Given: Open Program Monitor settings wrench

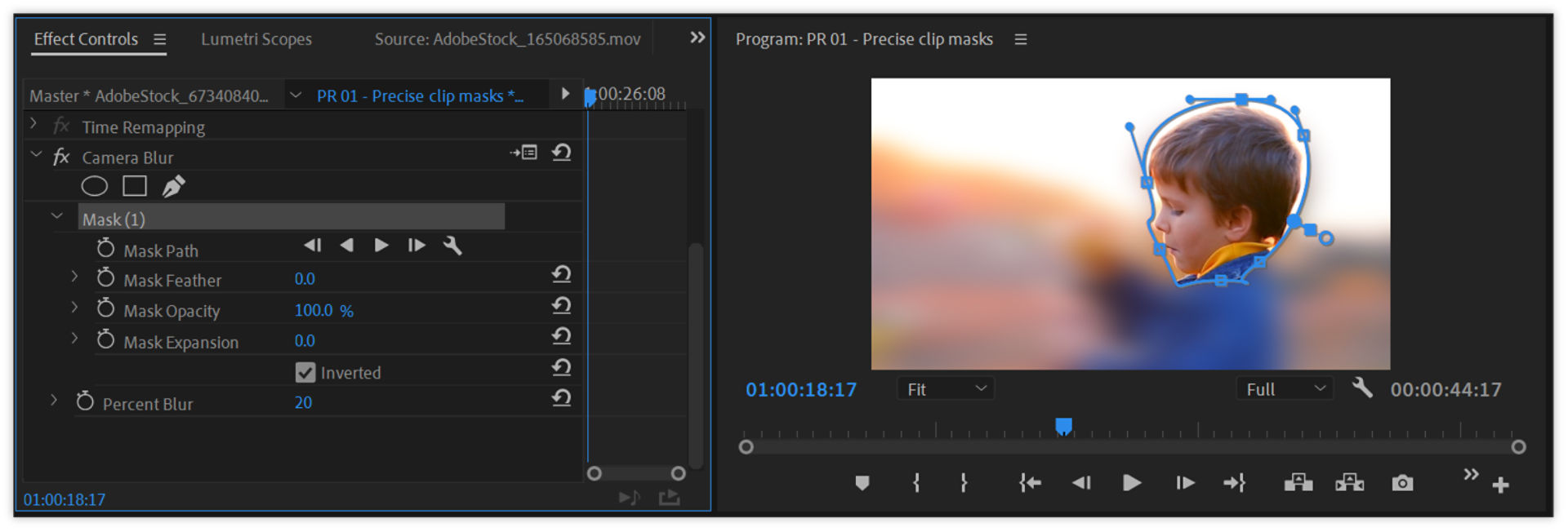Looking at the screenshot, I should click(1362, 388).
